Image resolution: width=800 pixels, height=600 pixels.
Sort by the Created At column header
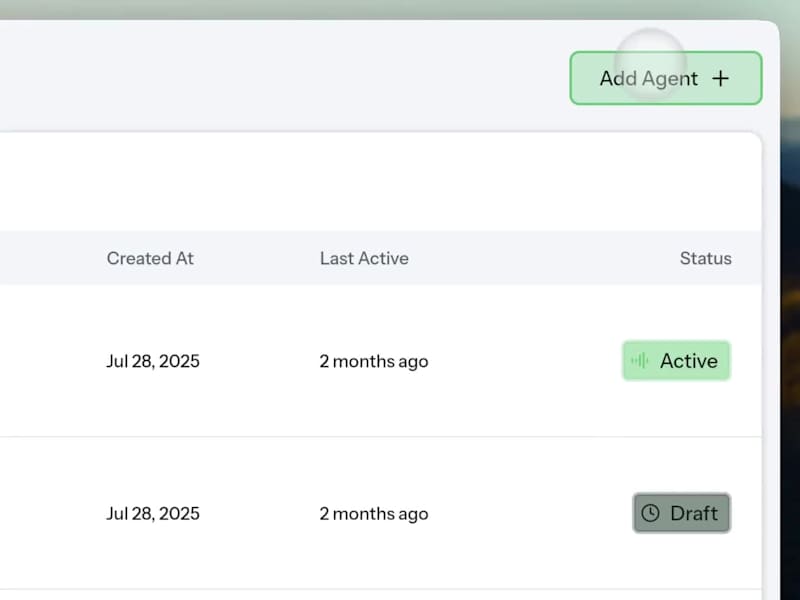tap(150, 258)
